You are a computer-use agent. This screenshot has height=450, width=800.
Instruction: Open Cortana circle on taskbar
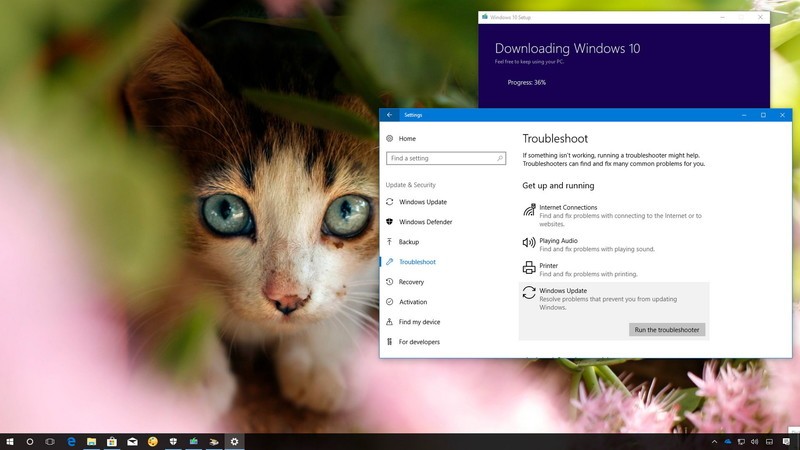click(30, 442)
